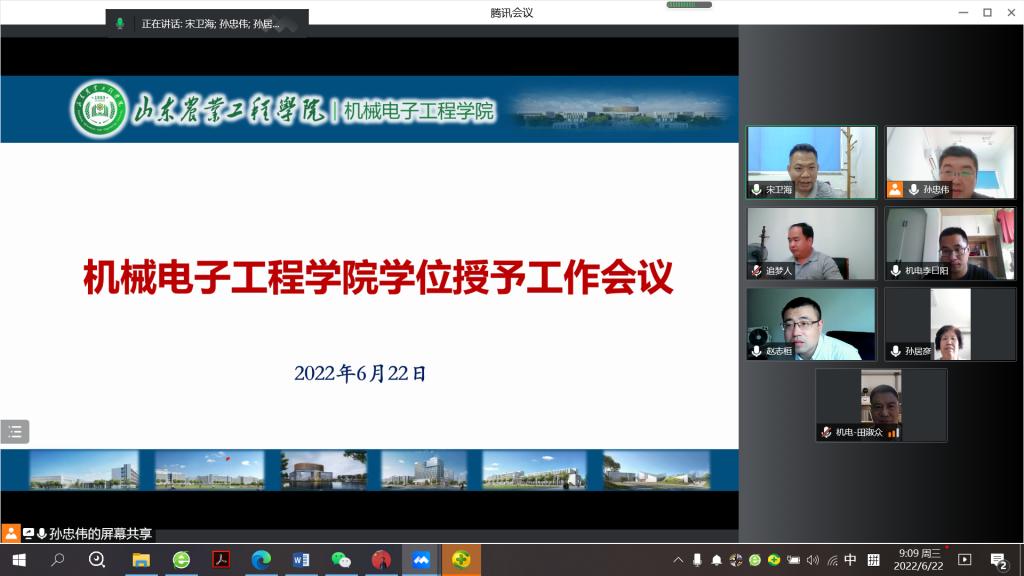
Task: Click the muted microphone icon on 追梦人's tile
Action: tap(757, 270)
